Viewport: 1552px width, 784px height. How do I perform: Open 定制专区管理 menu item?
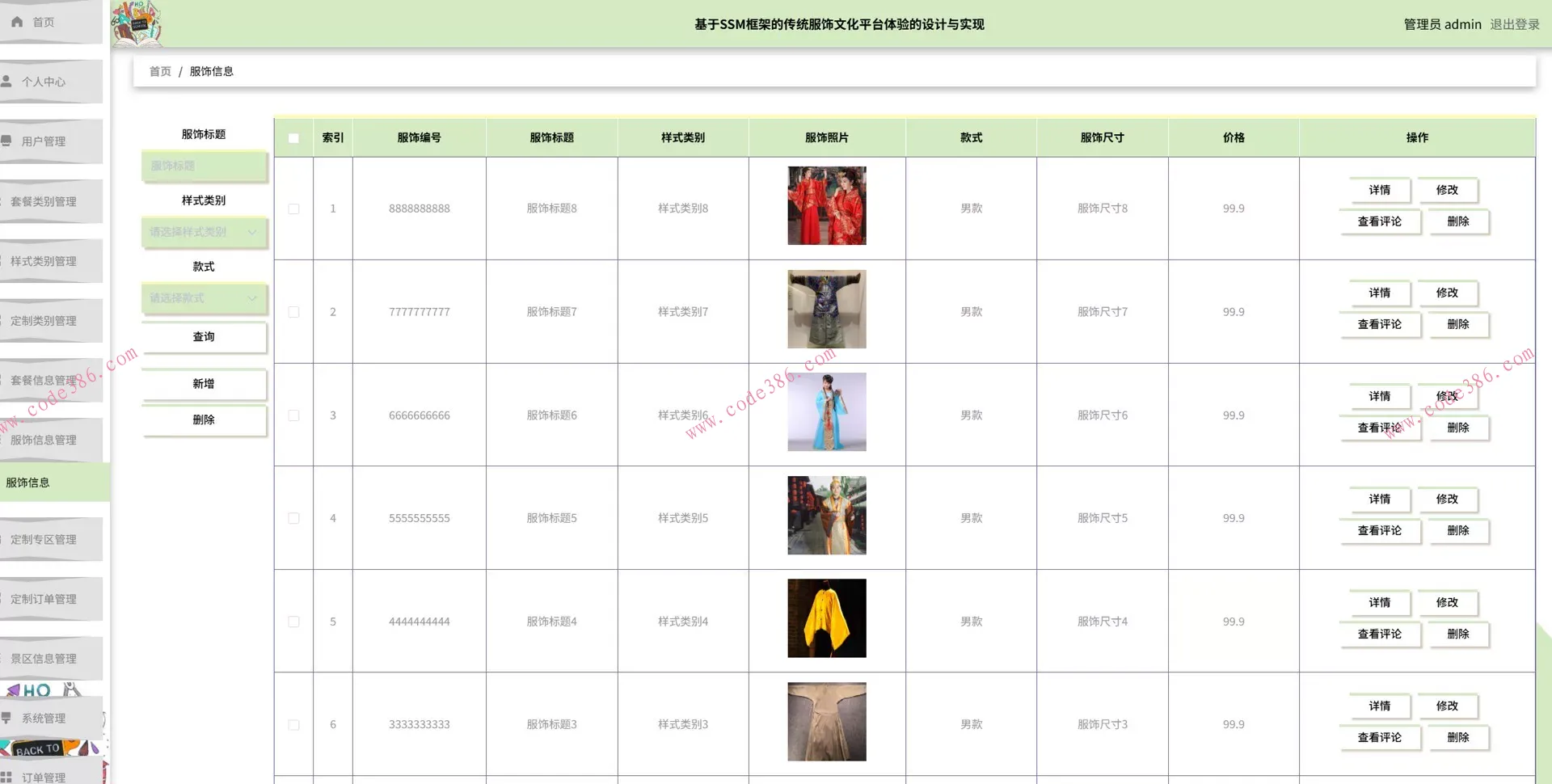51,539
